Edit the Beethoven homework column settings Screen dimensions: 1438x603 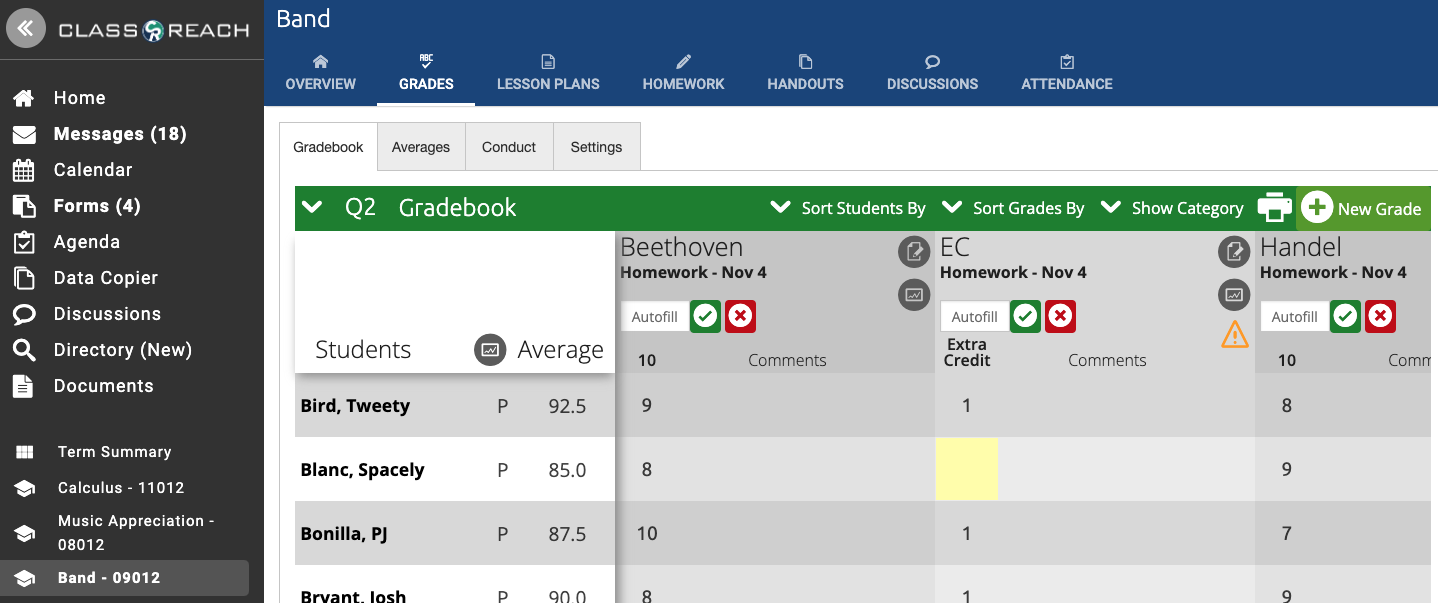coord(913,252)
